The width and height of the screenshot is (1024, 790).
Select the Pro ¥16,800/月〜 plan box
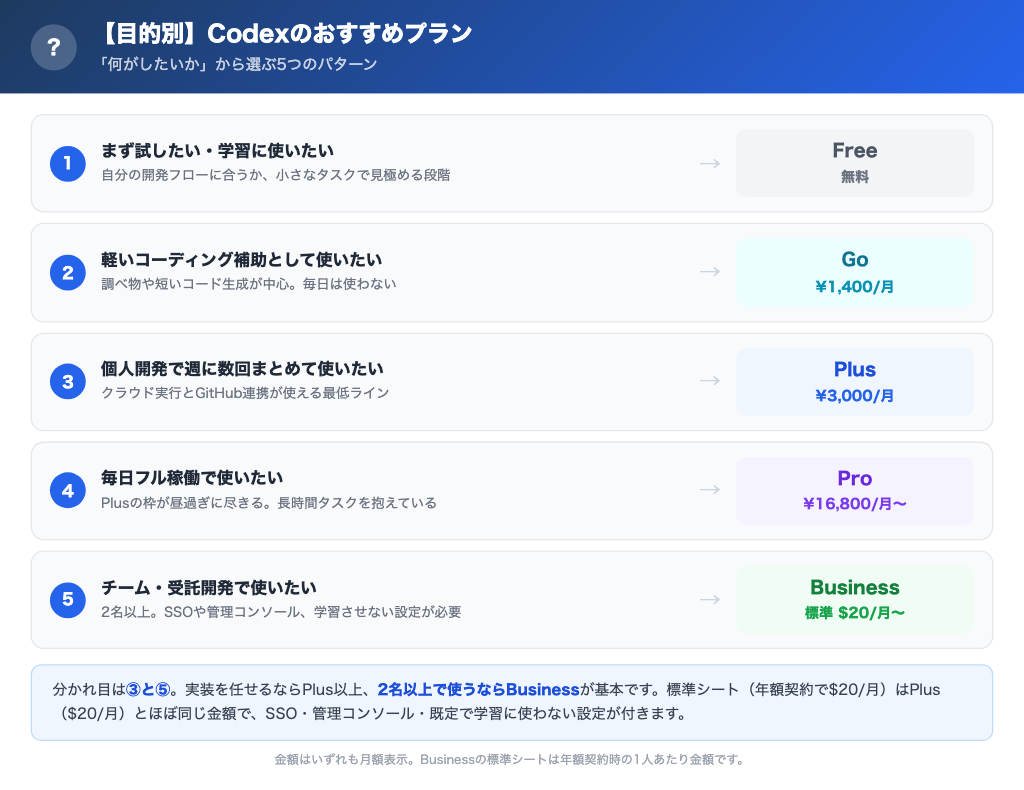pyautogui.click(x=855, y=490)
